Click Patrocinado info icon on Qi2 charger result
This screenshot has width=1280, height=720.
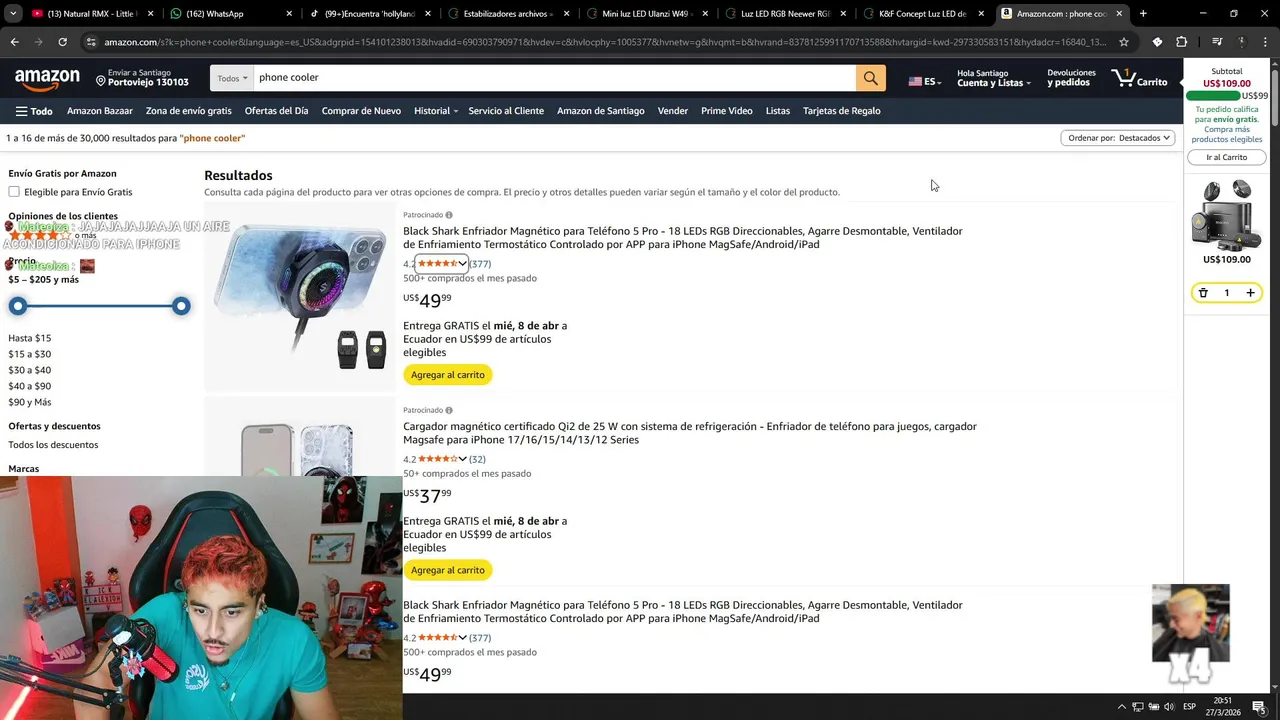tap(448, 410)
